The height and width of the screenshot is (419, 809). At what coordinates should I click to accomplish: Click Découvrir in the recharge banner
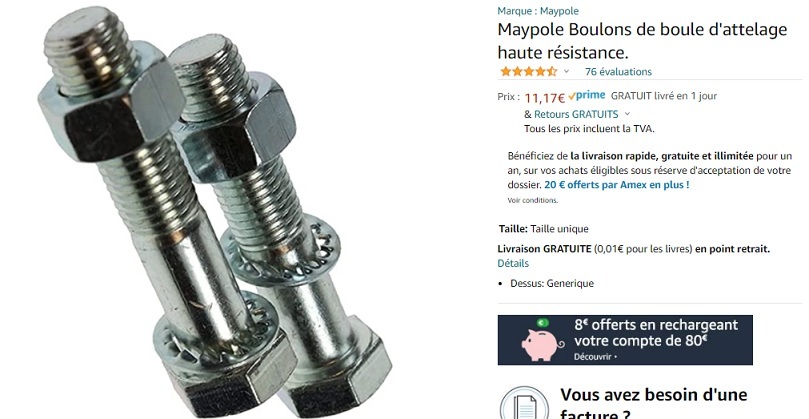click(x=595, y=357)
